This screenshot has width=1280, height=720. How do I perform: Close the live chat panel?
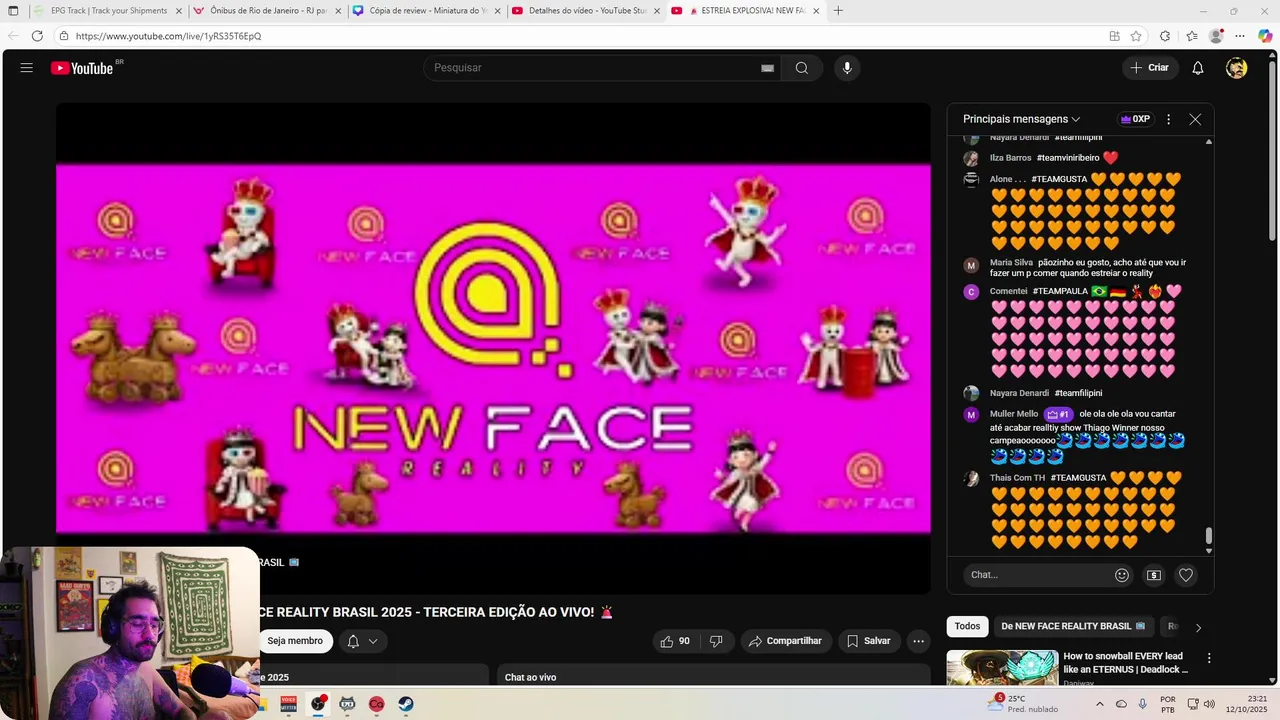tap(1195, 119)
